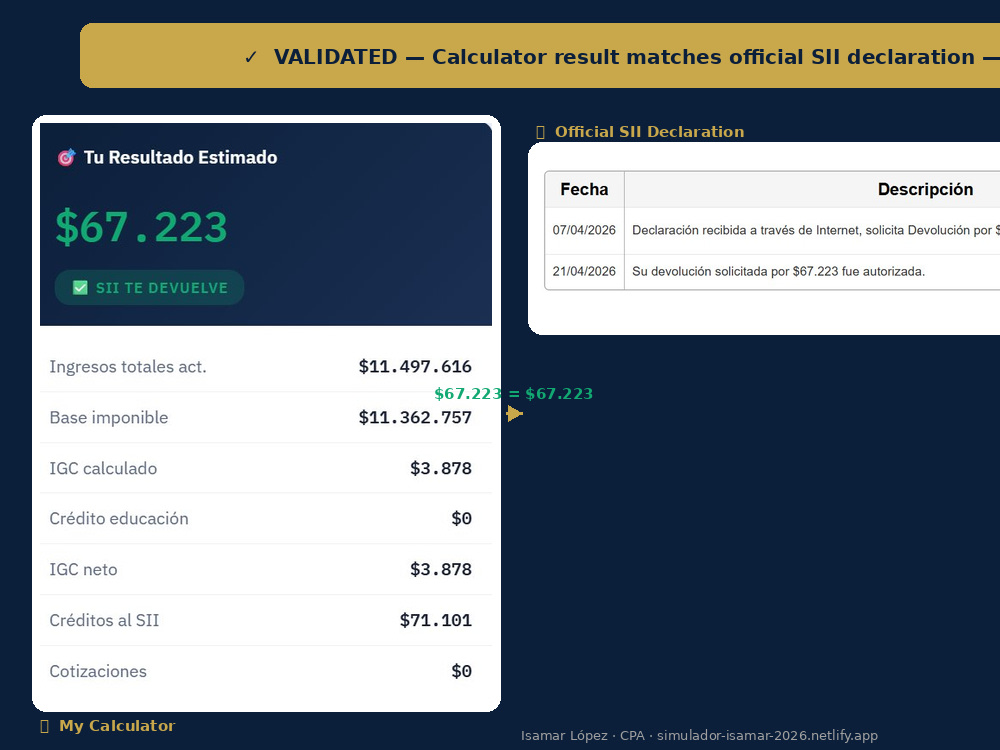Click the target emoji beside Tu Resultado Estimado
Viewport: 1000px width, 750px height.
tap(66, 157)
